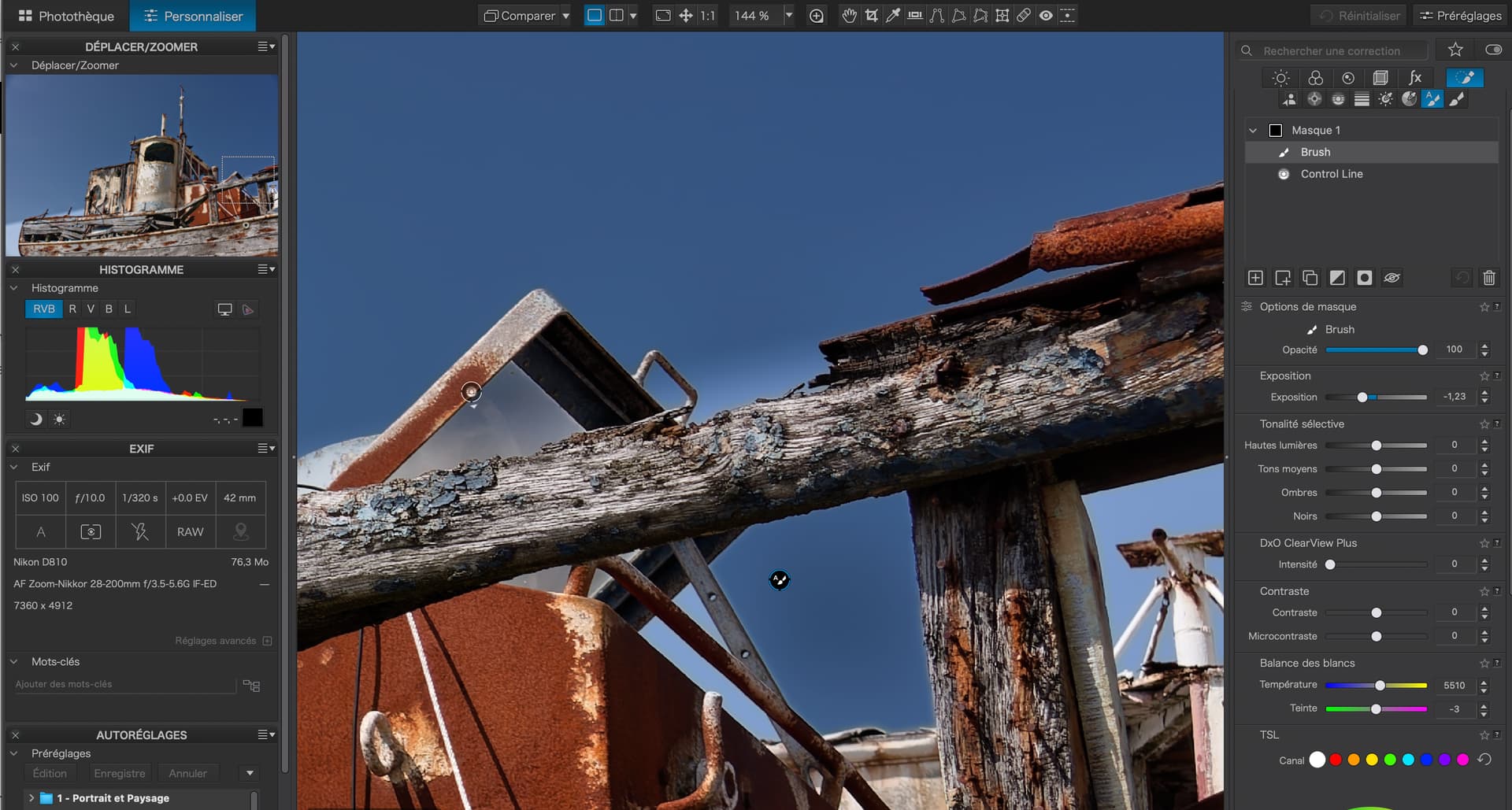Enable the red eye correction tool
1512x810 pixels.
1046,16
